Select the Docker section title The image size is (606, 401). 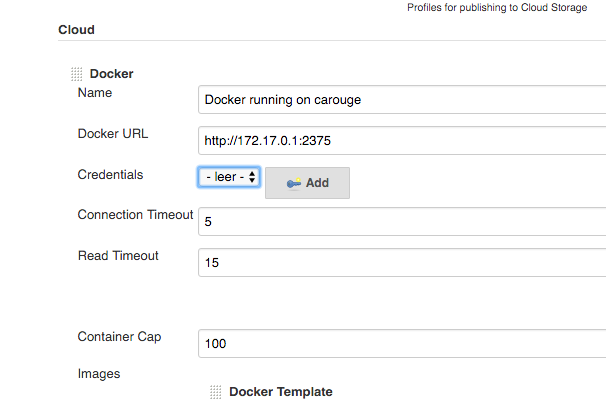(111, 74)
